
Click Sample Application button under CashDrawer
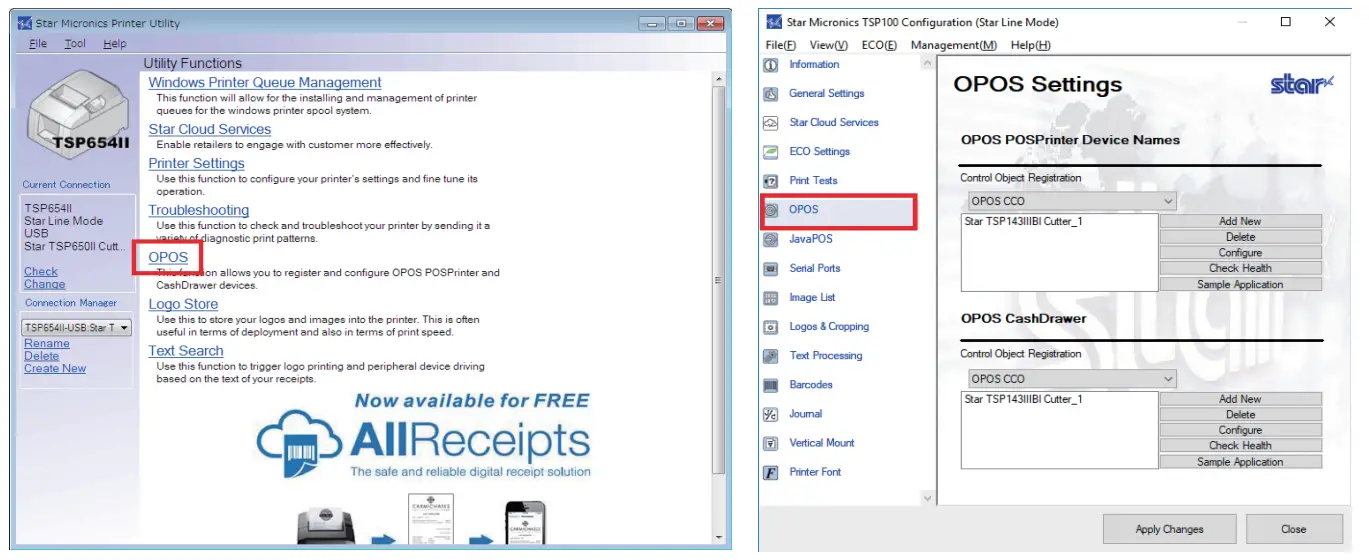pyautogui.click(x=1240, y=463)
